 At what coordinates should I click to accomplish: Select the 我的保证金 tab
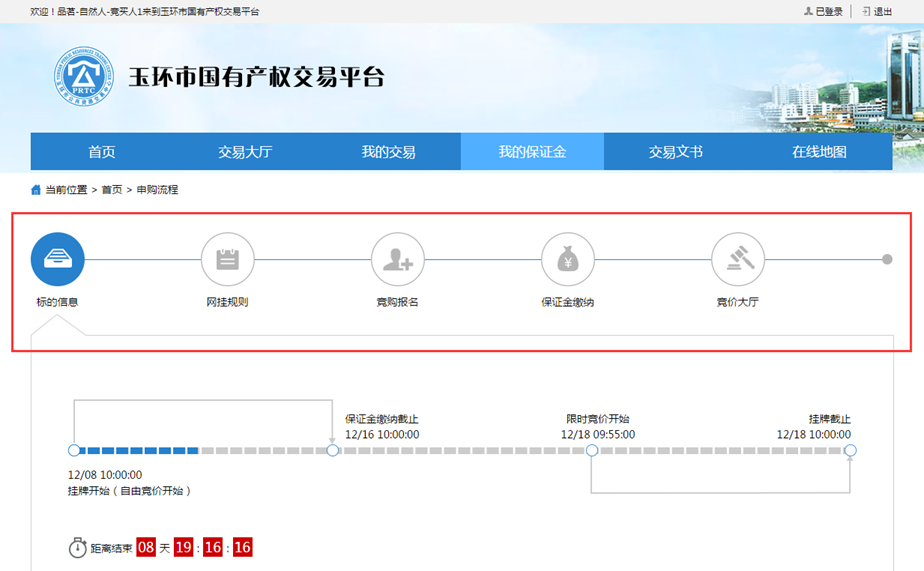point(532,152)
